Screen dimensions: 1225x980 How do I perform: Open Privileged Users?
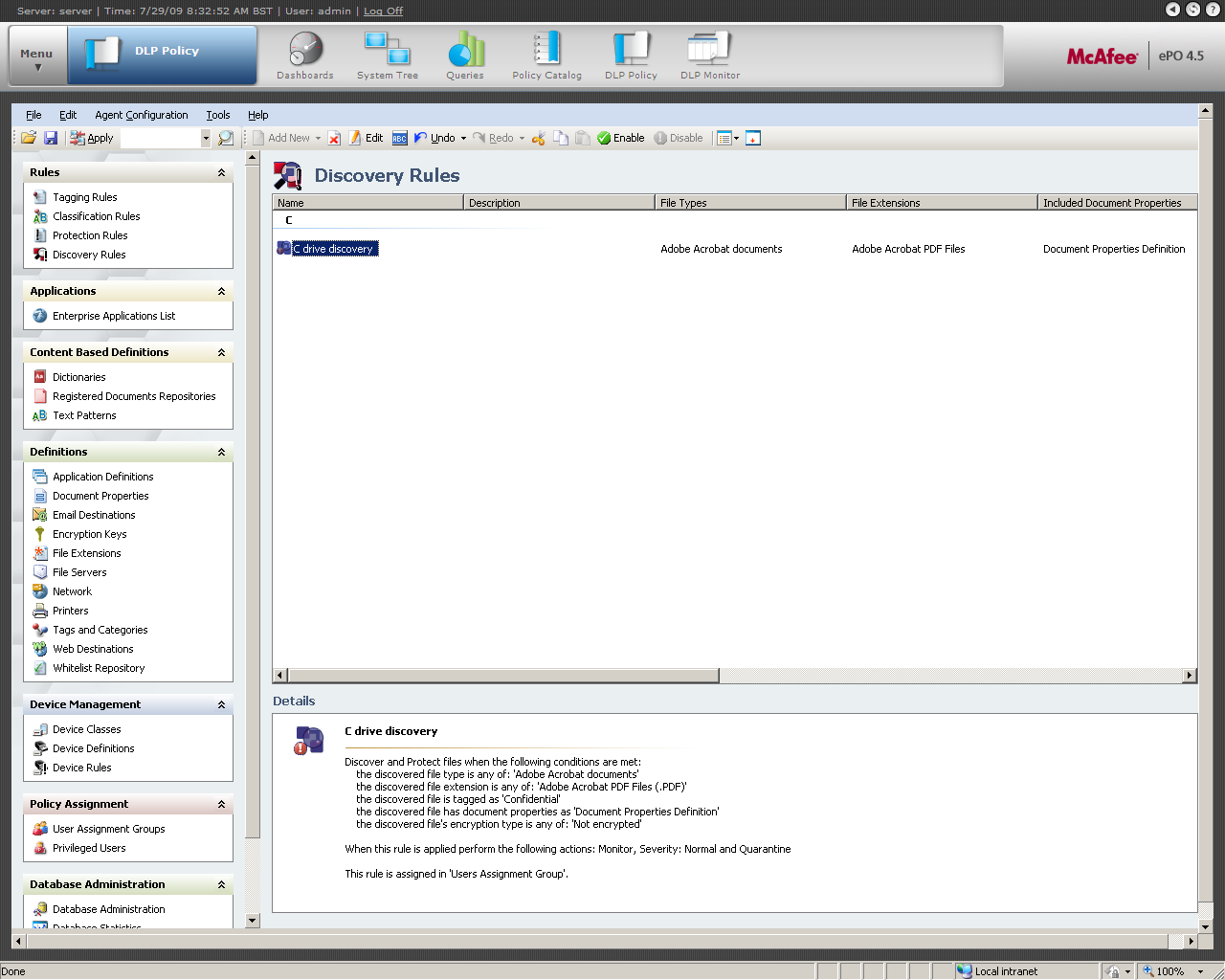(89, 848)
